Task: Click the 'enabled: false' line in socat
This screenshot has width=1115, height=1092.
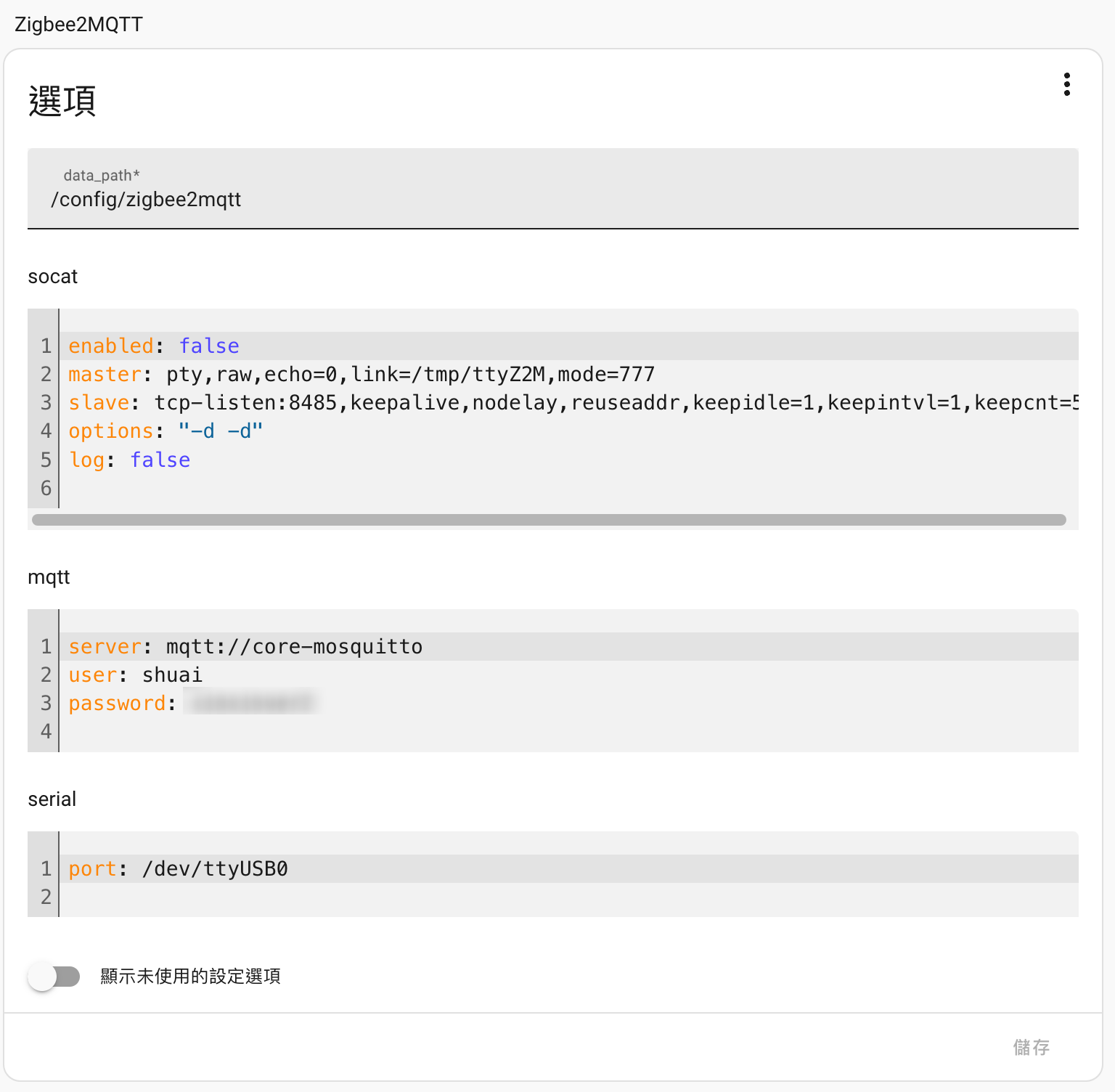Action: 568,346
